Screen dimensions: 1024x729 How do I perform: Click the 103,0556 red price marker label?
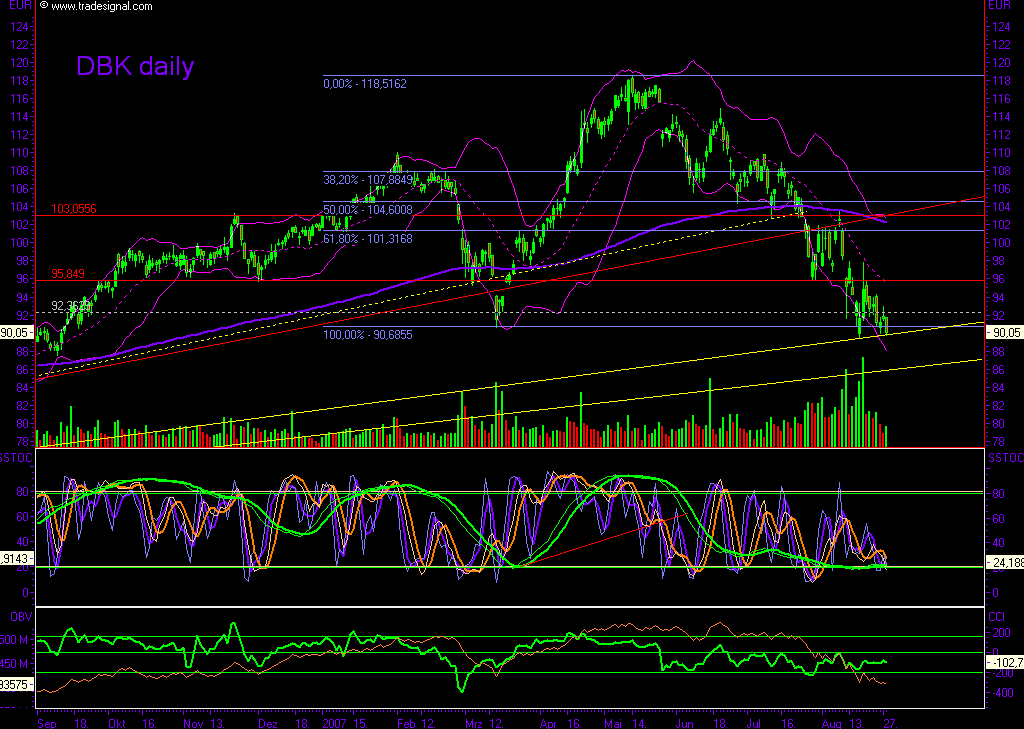coord(76,210)
